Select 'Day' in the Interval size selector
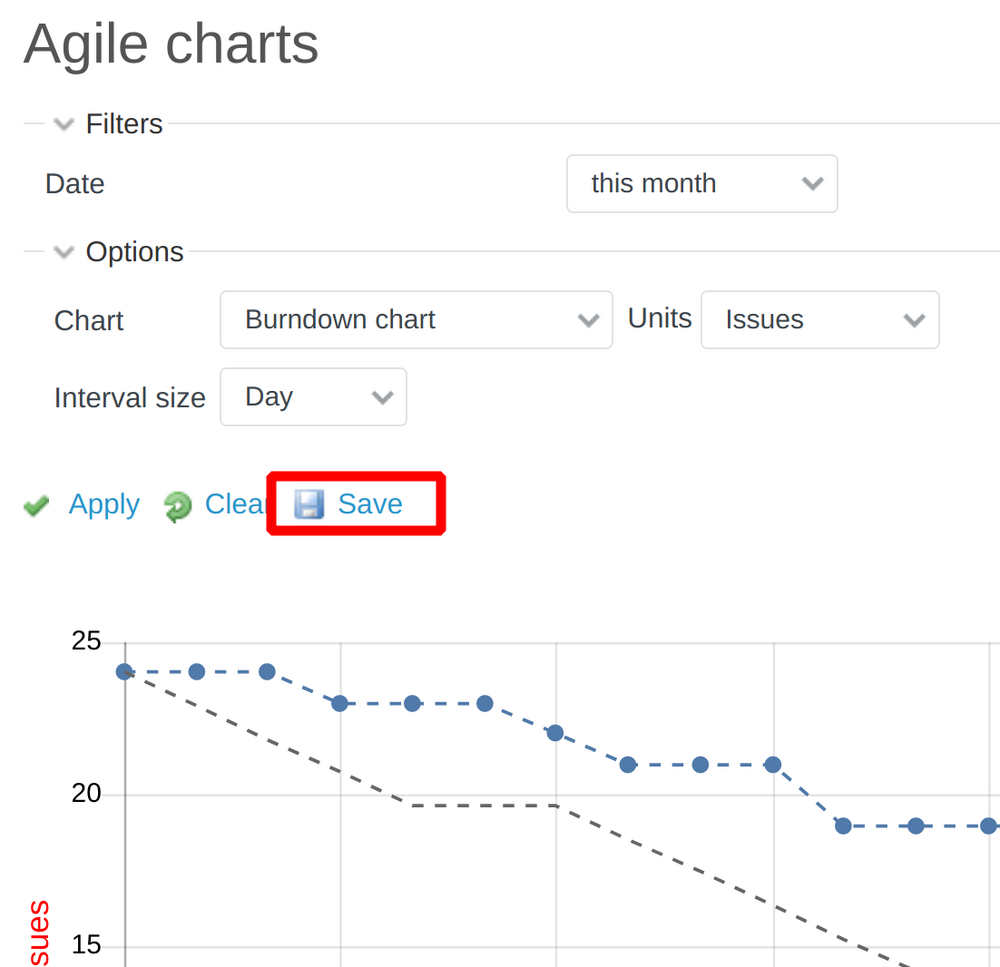 pos(313,397)
